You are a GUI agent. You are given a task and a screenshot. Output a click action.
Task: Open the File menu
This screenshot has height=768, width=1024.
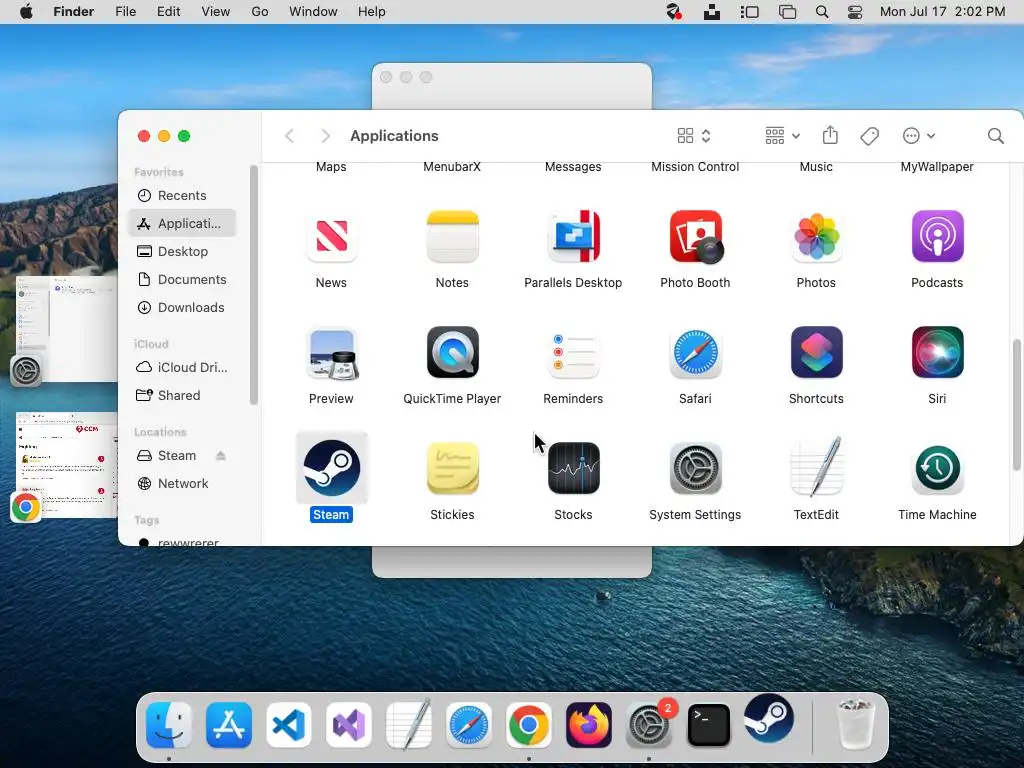(x=125, y=12)
